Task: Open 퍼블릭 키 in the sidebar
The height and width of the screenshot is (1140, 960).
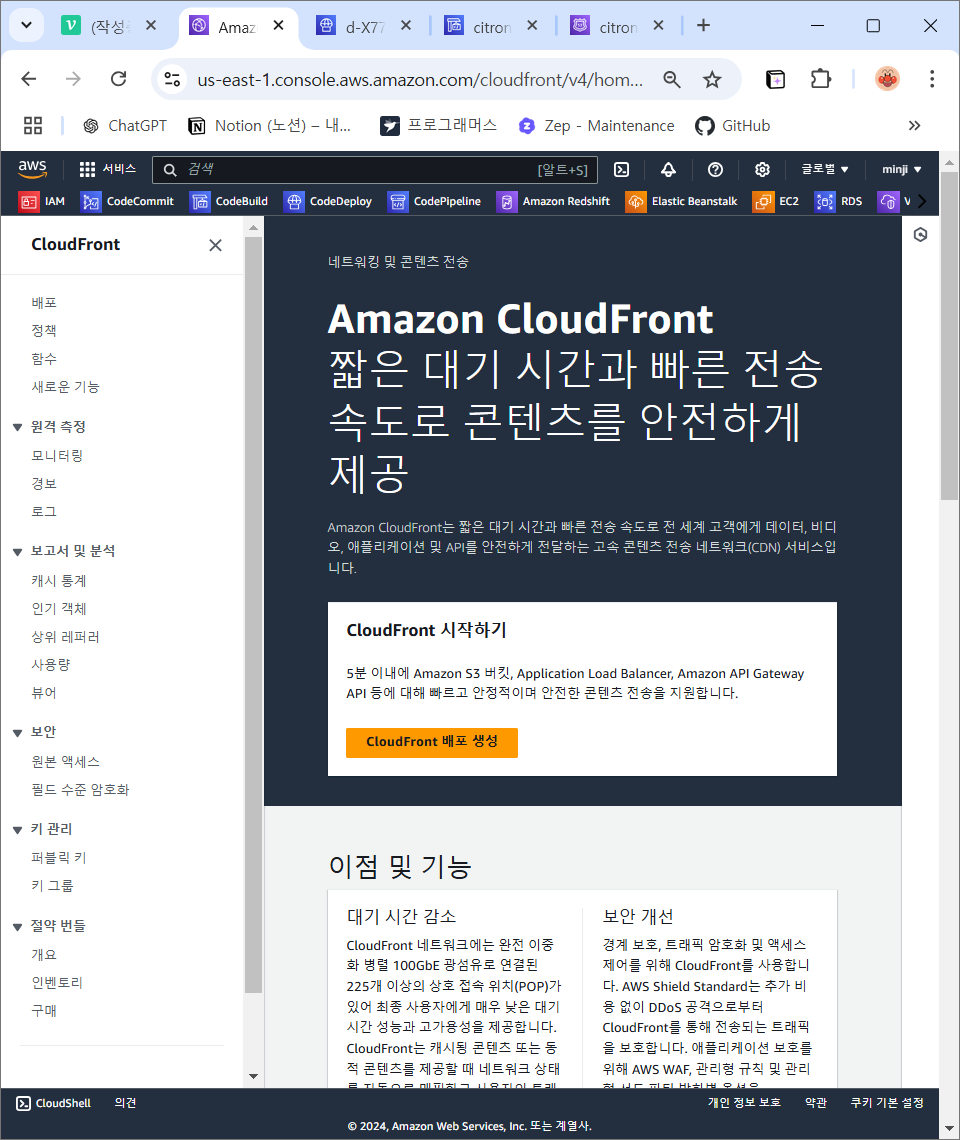Action: click(59, 858)
